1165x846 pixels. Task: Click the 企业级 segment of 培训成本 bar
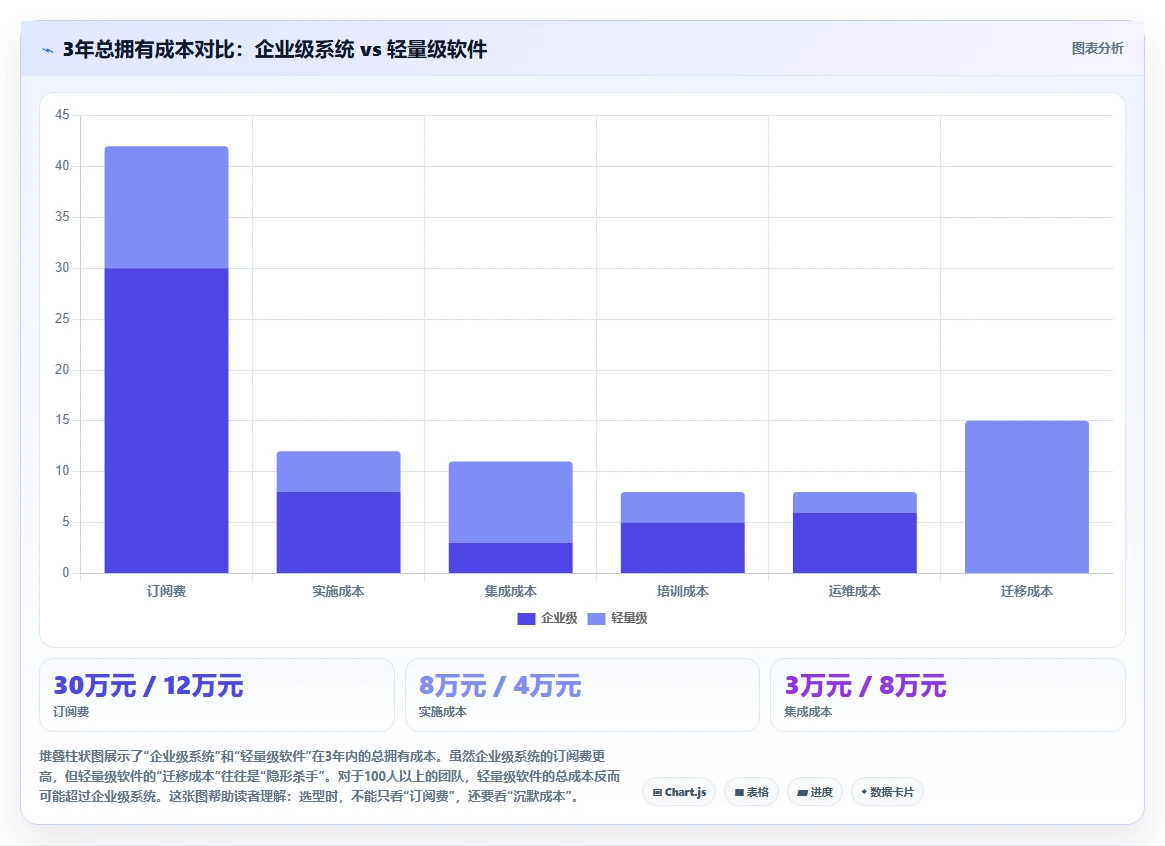pos(683,547)
